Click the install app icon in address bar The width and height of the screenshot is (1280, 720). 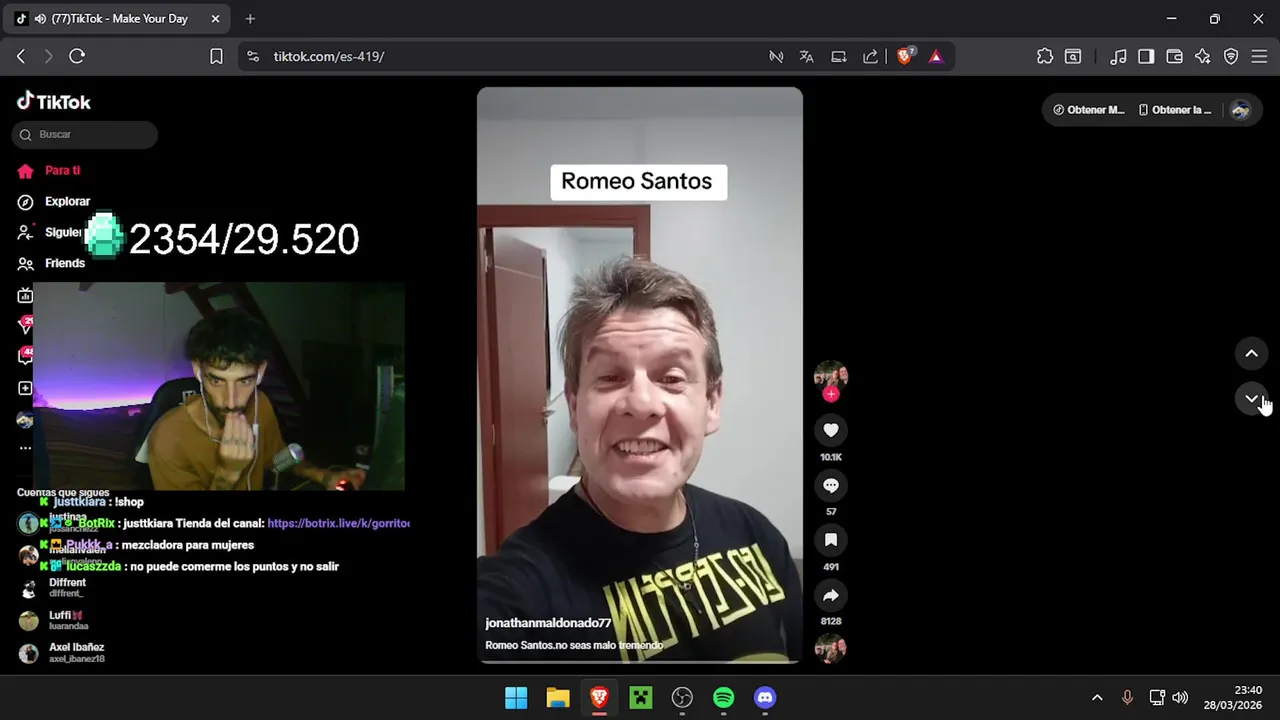tap(839, 56)
